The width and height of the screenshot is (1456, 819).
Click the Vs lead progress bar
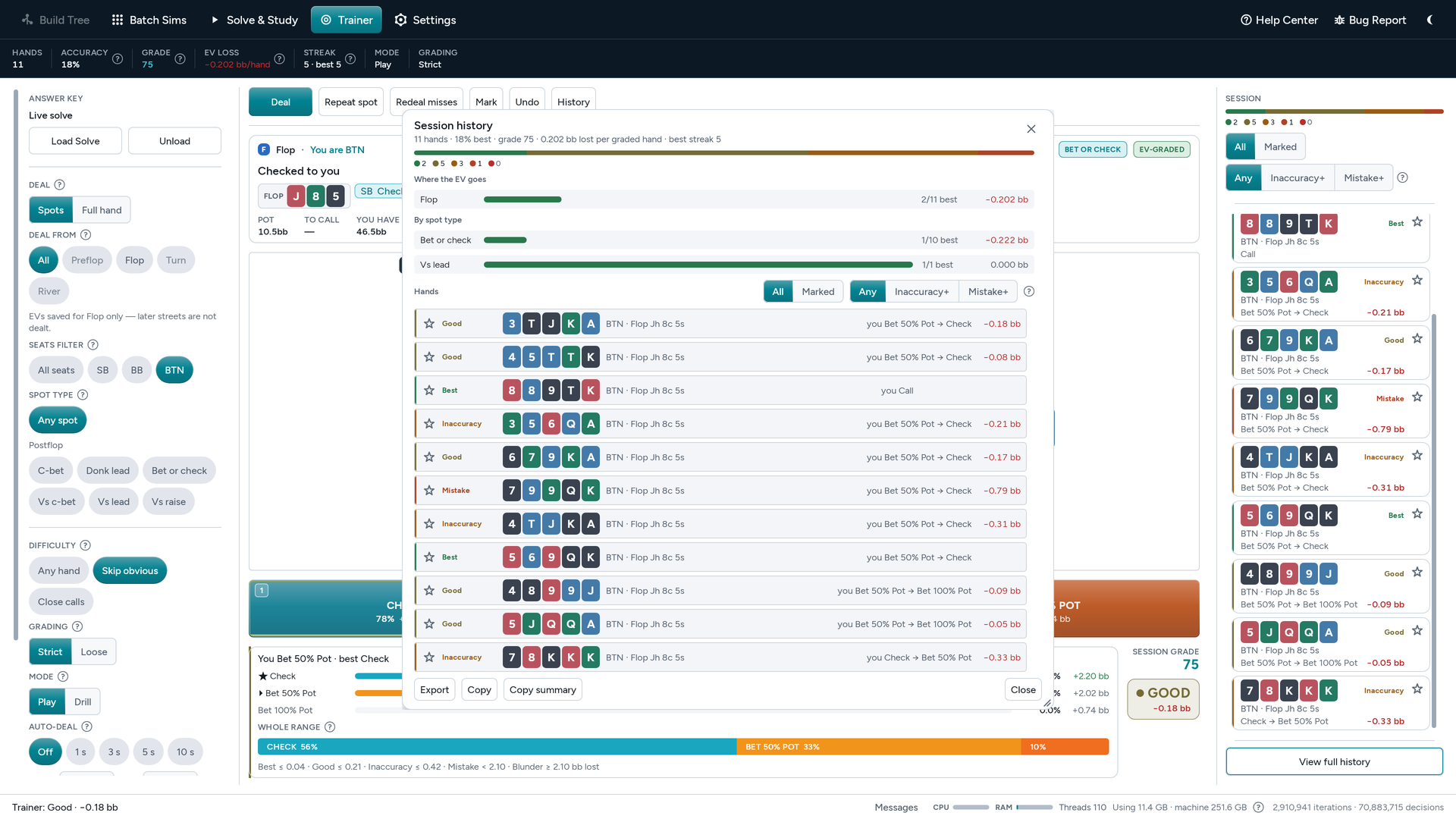[698, 265]
